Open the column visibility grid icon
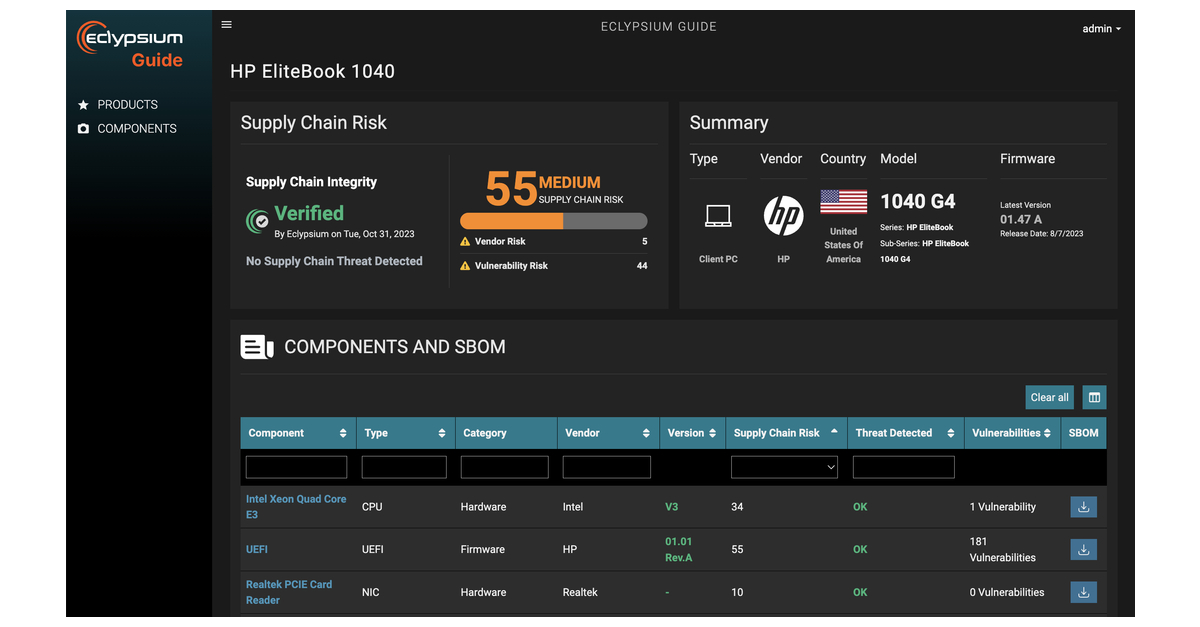The image size is (1200, 627). (1093, 397)
